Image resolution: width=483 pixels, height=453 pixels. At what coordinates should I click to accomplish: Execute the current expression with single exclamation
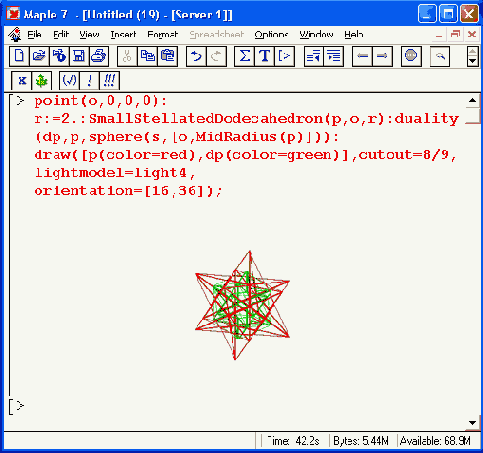point(89,81)
